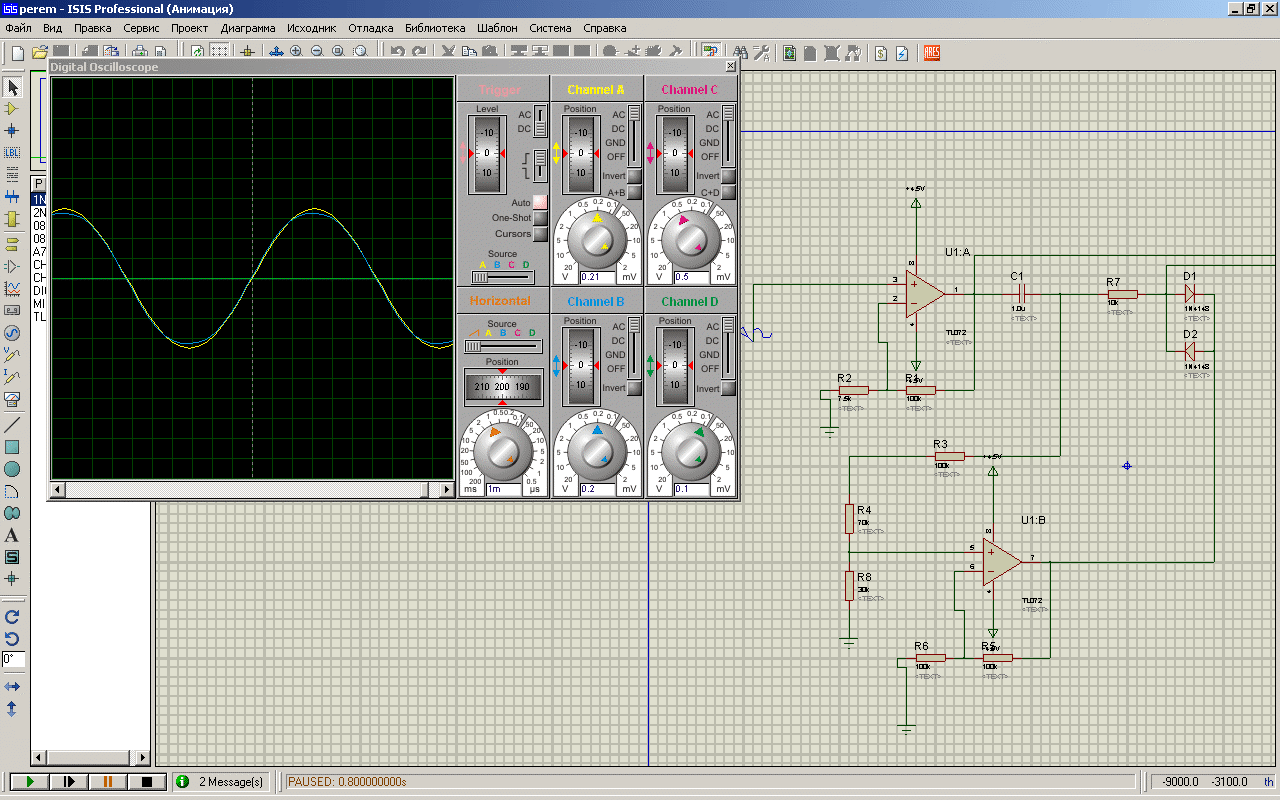Toggle Channel C's C+D button
This screenshot has width=1280, height=800.
pos(729,192)
